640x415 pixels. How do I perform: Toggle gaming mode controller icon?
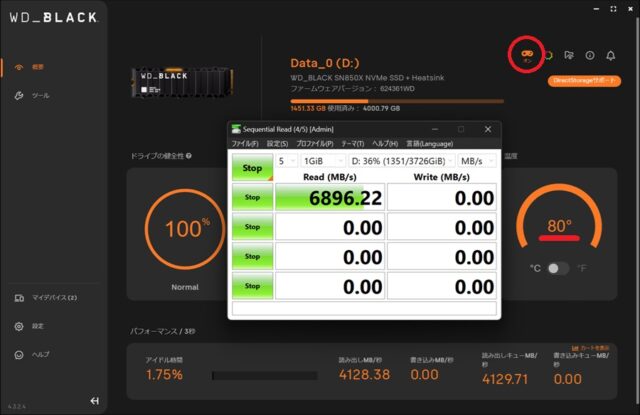click(527, 53)
